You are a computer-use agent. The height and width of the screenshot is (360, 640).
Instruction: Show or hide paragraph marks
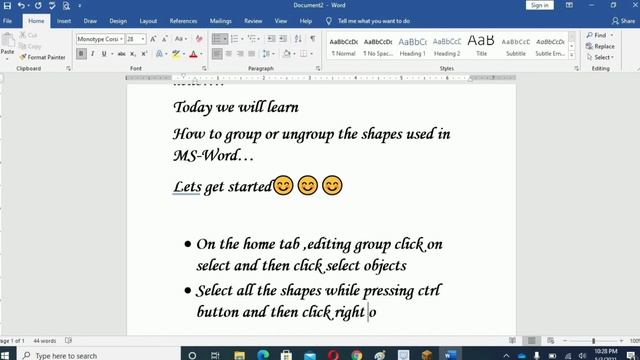tap(313, 39)
